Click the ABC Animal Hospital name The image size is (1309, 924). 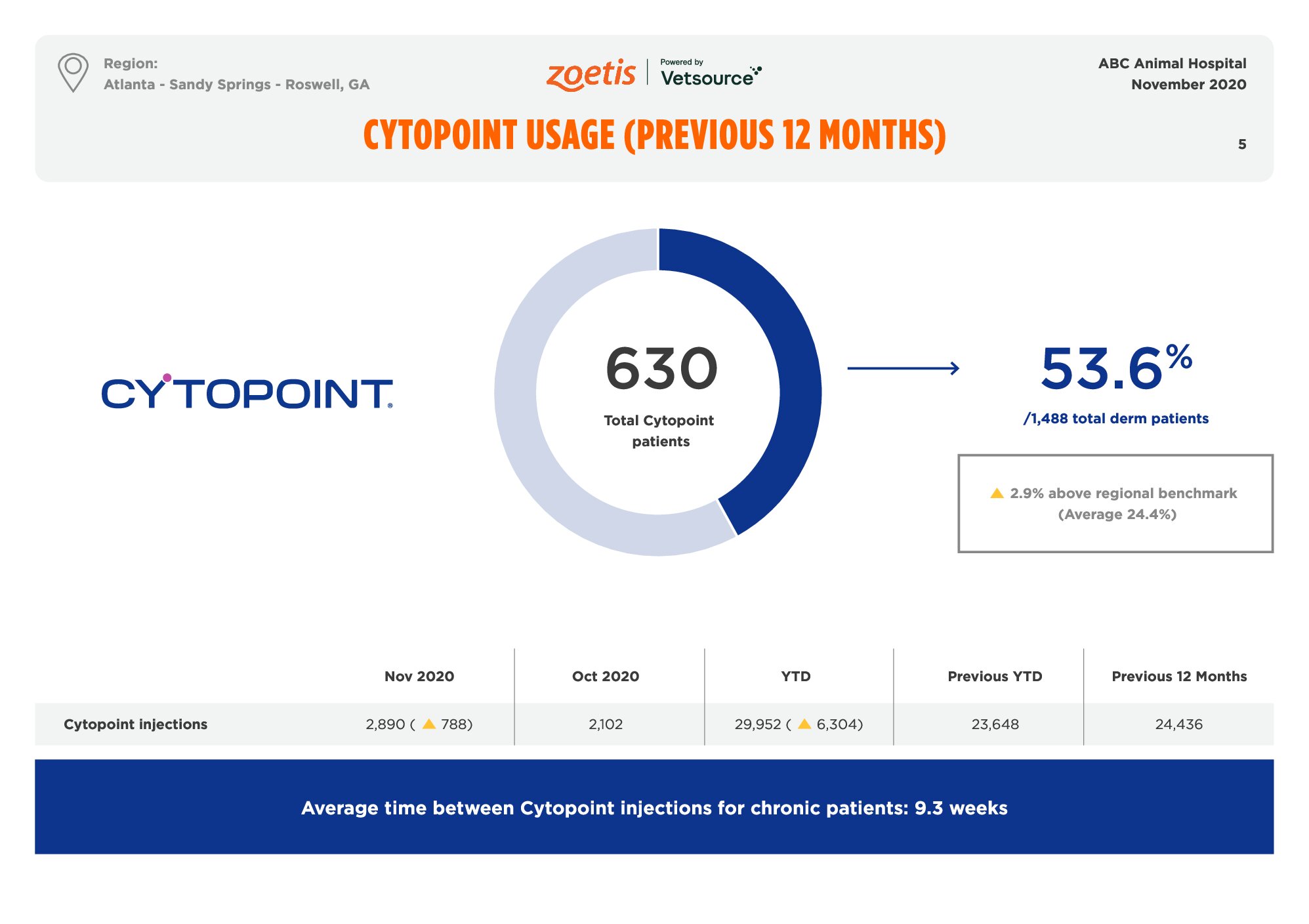[1172, 64]
